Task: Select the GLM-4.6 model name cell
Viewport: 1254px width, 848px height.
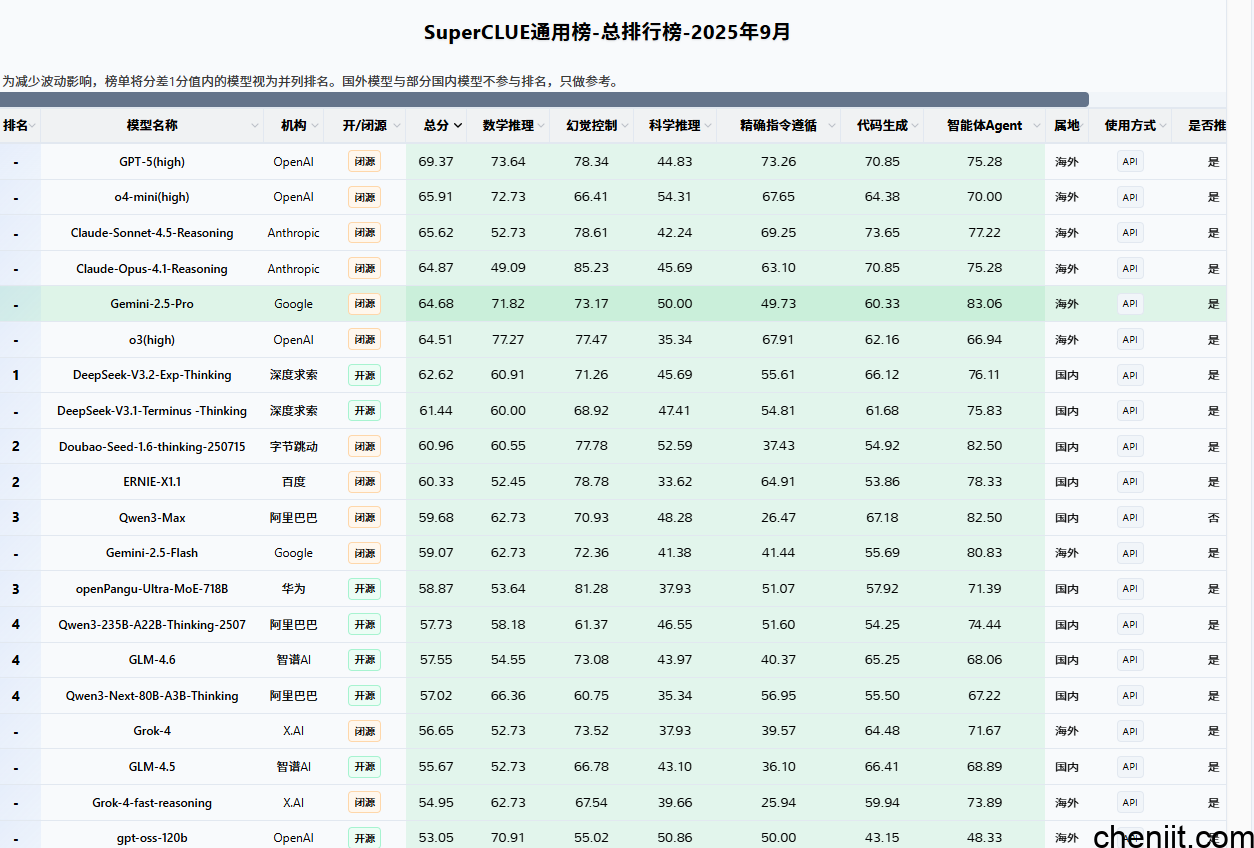Action: 152,660
